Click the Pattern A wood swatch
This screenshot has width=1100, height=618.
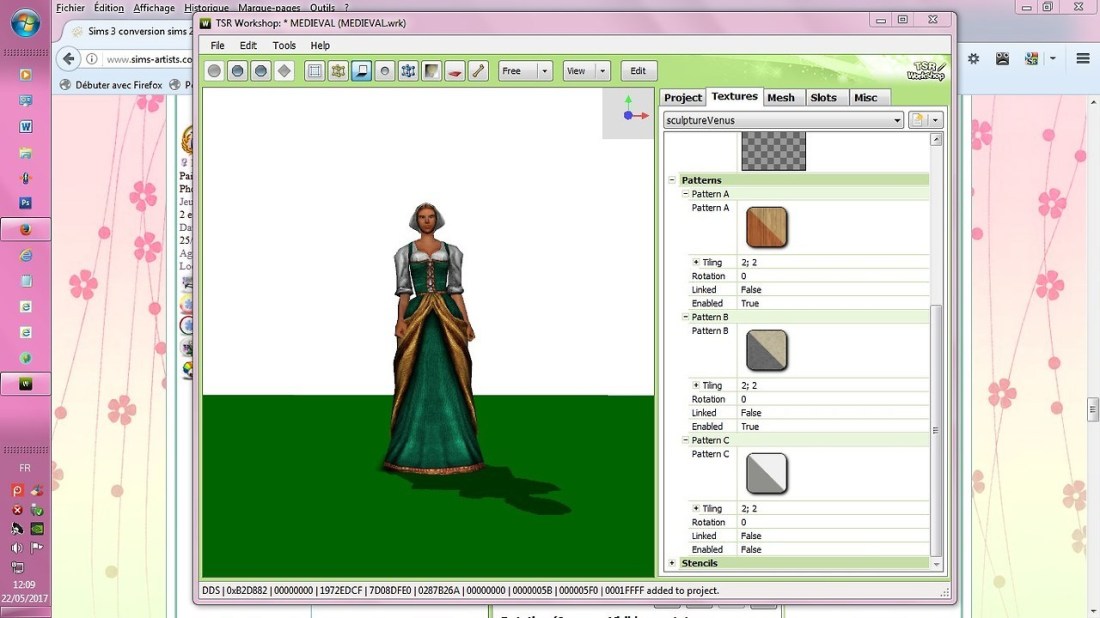pyautogui.click(x=767, y=227)
